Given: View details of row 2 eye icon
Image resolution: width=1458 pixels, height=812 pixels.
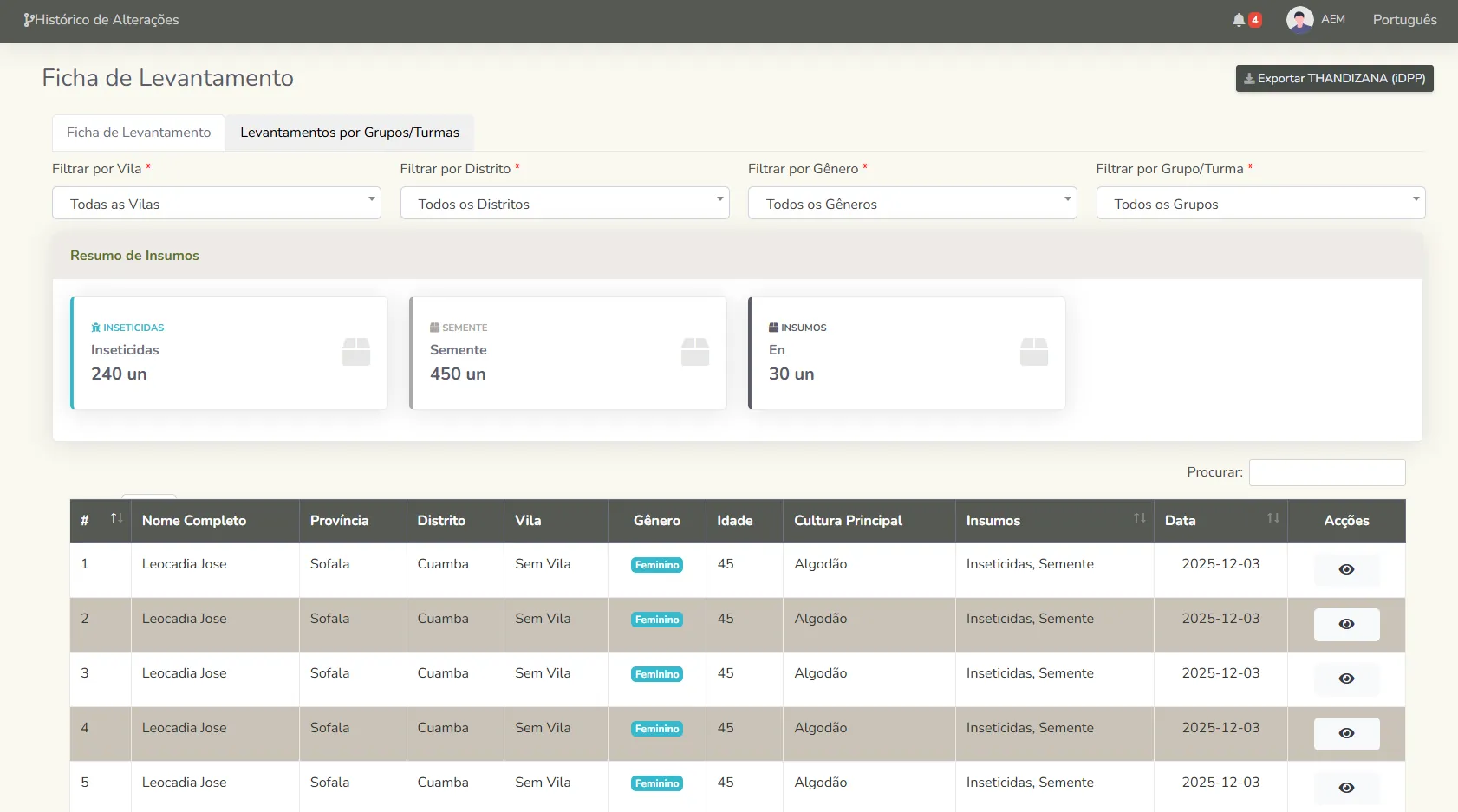Looking at the screenshot, I should 1346,624.
